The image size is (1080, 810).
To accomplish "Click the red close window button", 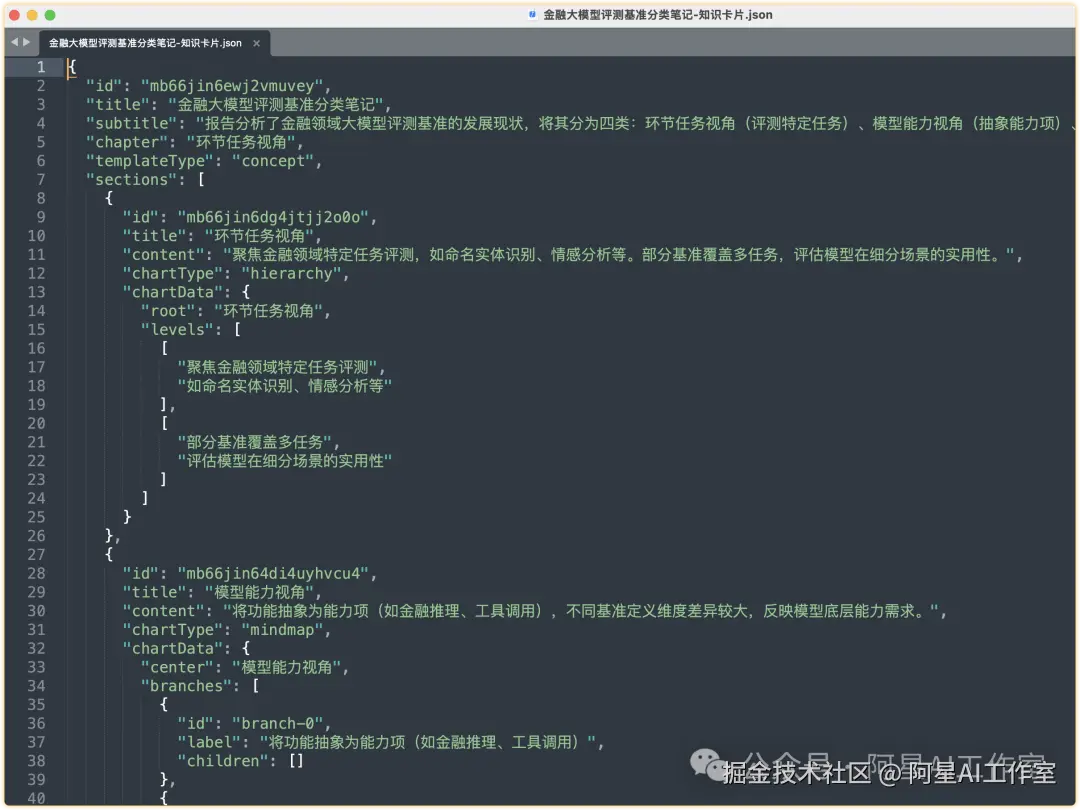I will (x=14, y=14).
